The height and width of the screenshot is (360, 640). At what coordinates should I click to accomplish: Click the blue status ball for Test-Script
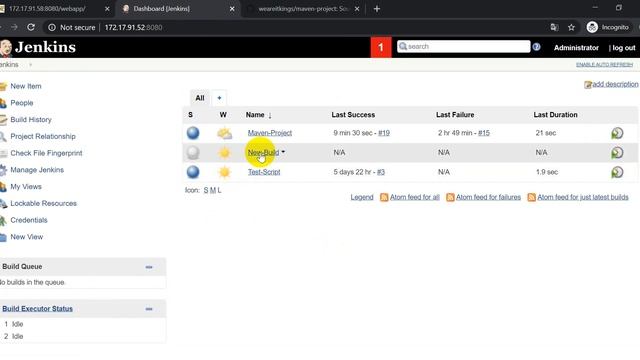tap(193, 172)
